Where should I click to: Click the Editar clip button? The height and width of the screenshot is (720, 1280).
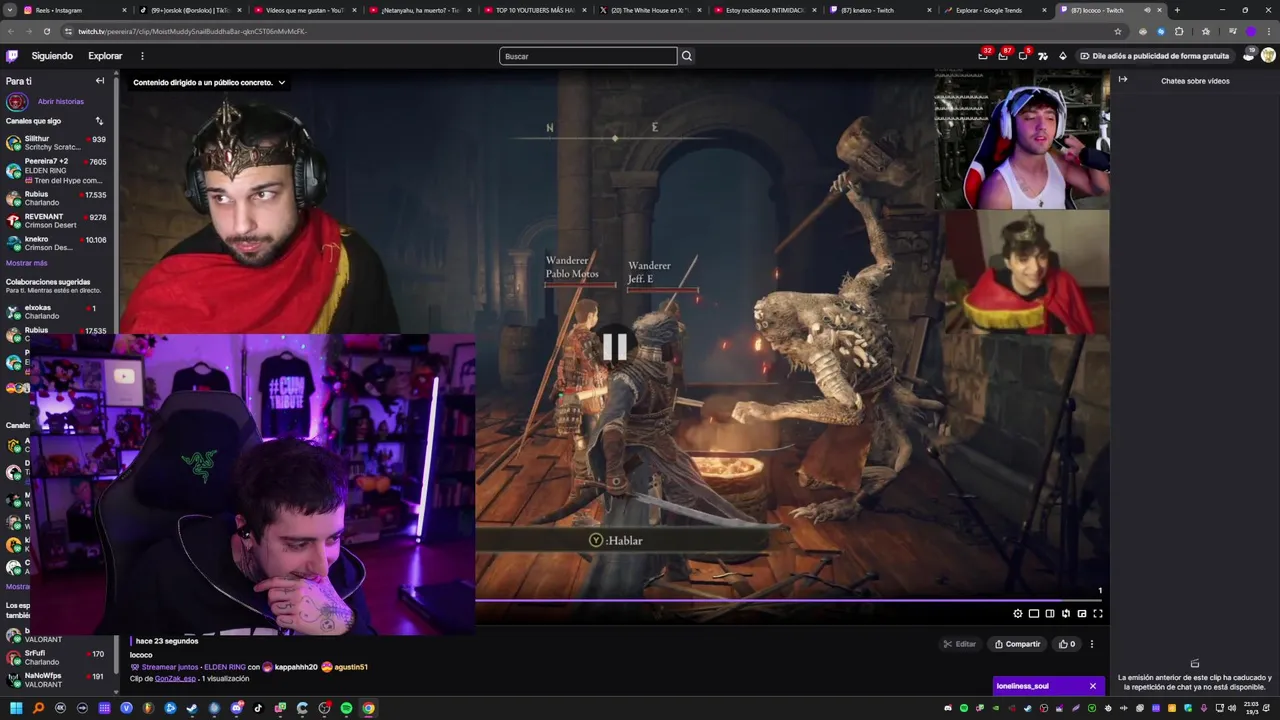(960, 644)
